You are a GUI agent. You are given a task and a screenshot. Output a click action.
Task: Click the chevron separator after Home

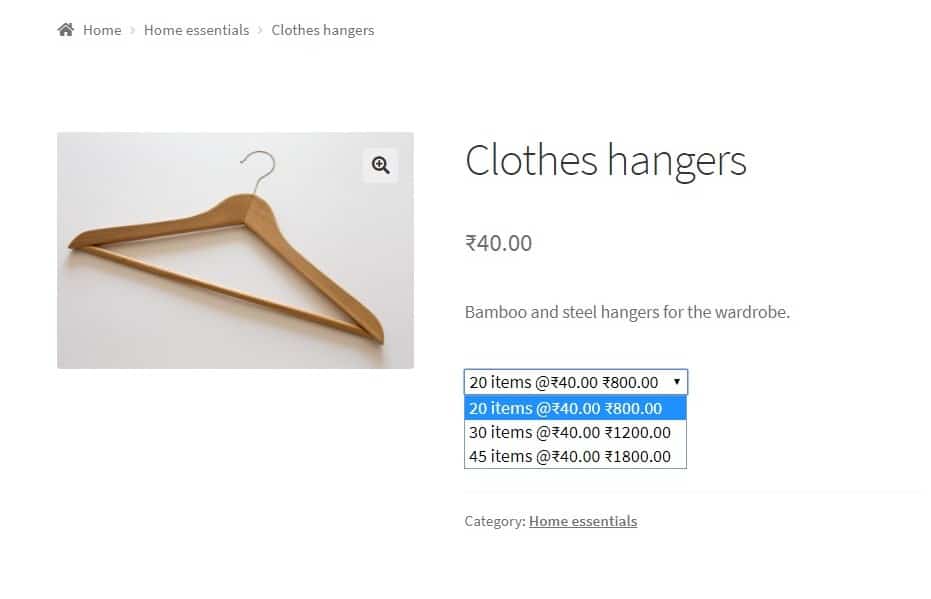click(132, 31)
